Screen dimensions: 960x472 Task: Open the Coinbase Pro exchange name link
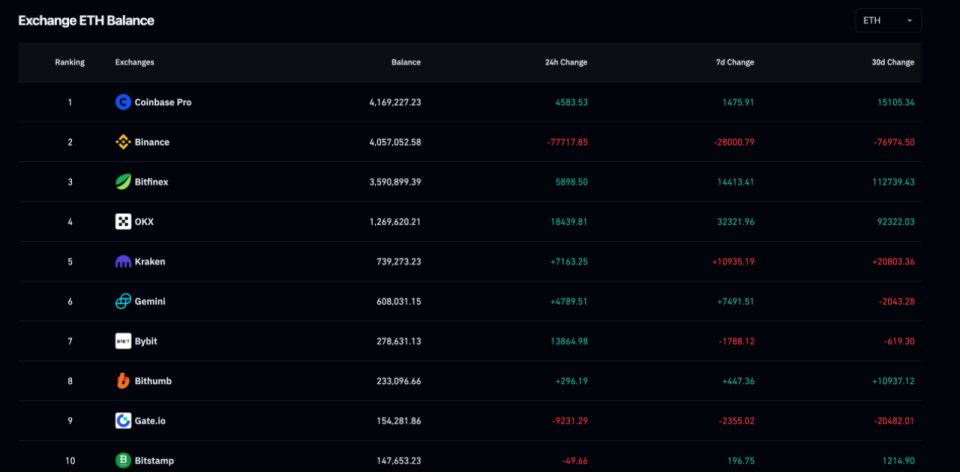pos(163,102)
